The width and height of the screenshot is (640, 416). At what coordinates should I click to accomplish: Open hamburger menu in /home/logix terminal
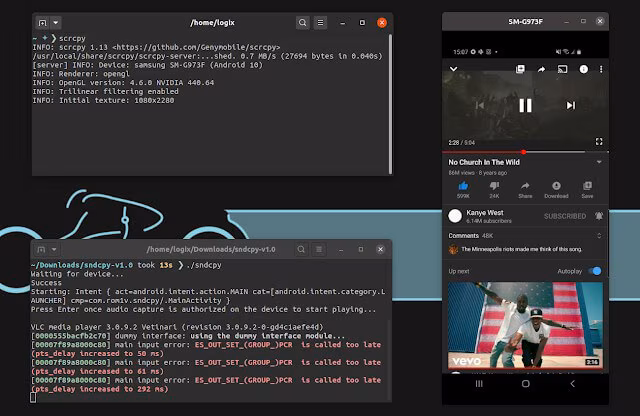tap(320, 23)
